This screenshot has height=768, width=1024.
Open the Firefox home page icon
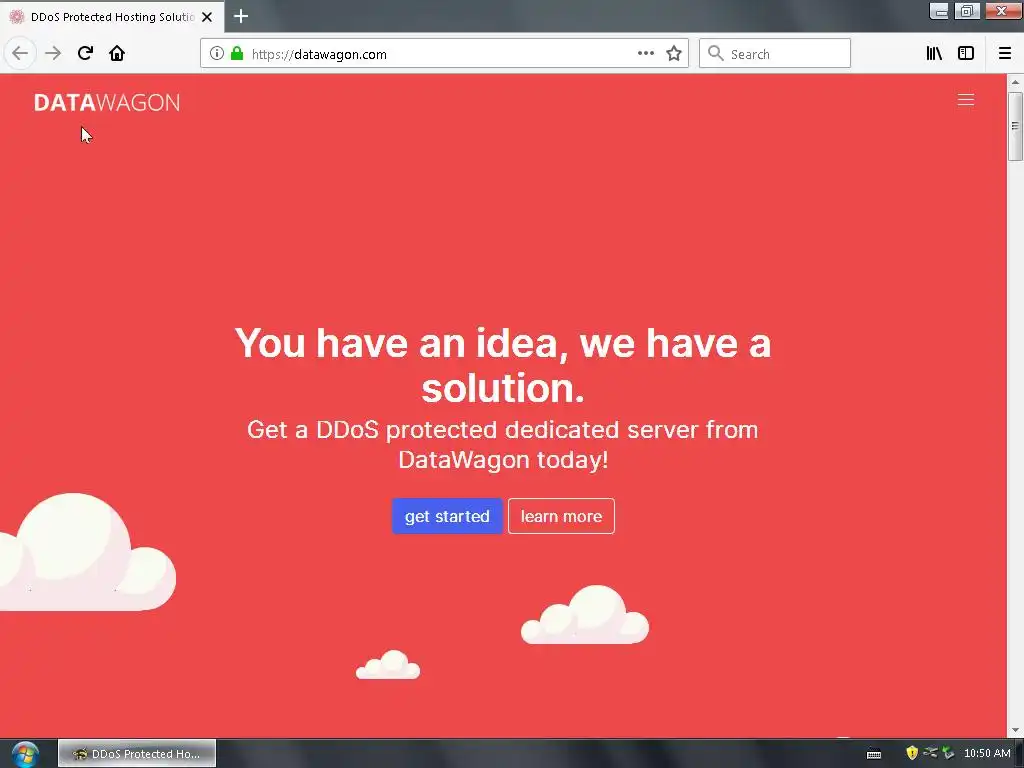pos(117,53)
